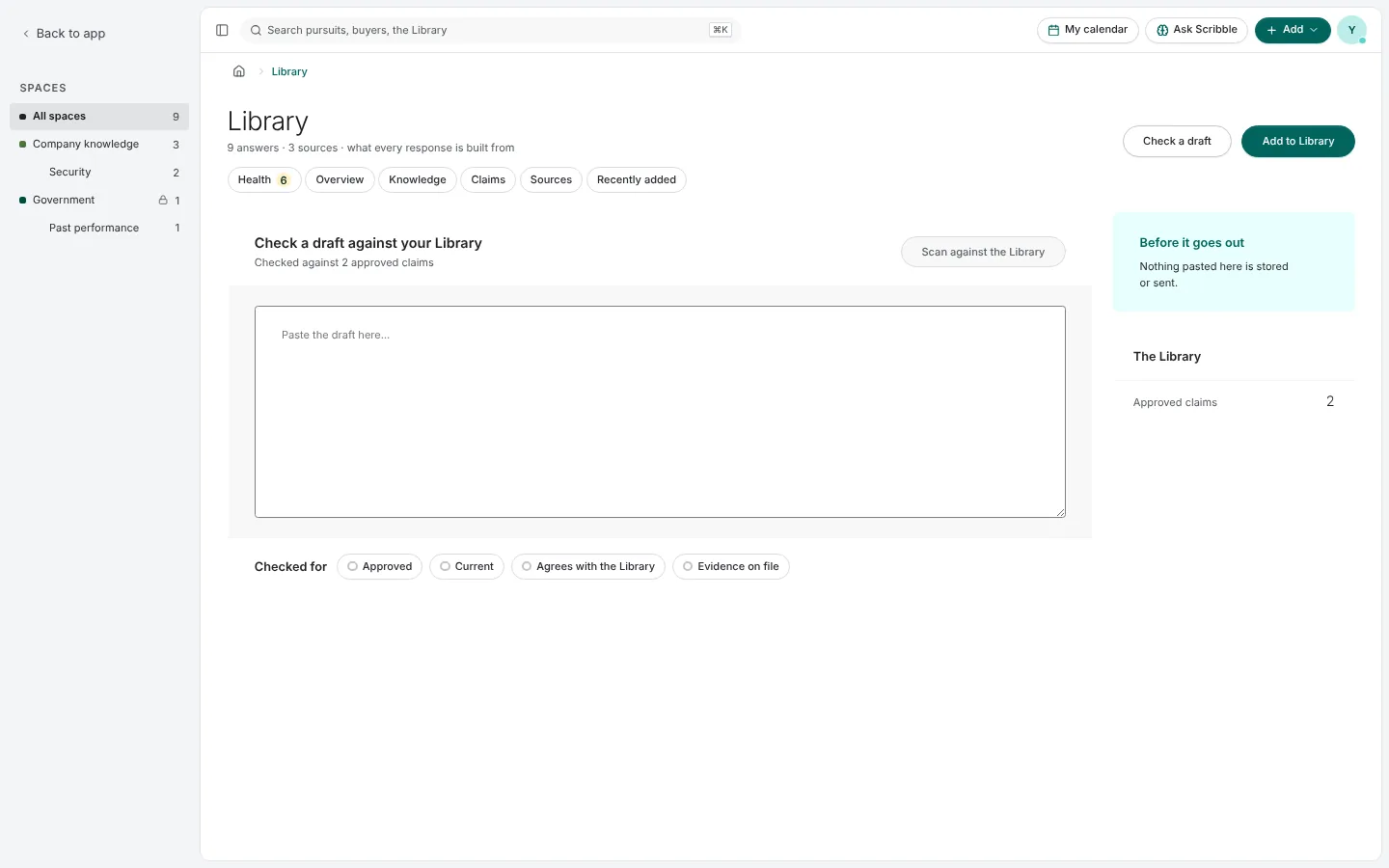Click the Add to Library button
Screen dimensions: 1389x868
tap(1298, 142)
